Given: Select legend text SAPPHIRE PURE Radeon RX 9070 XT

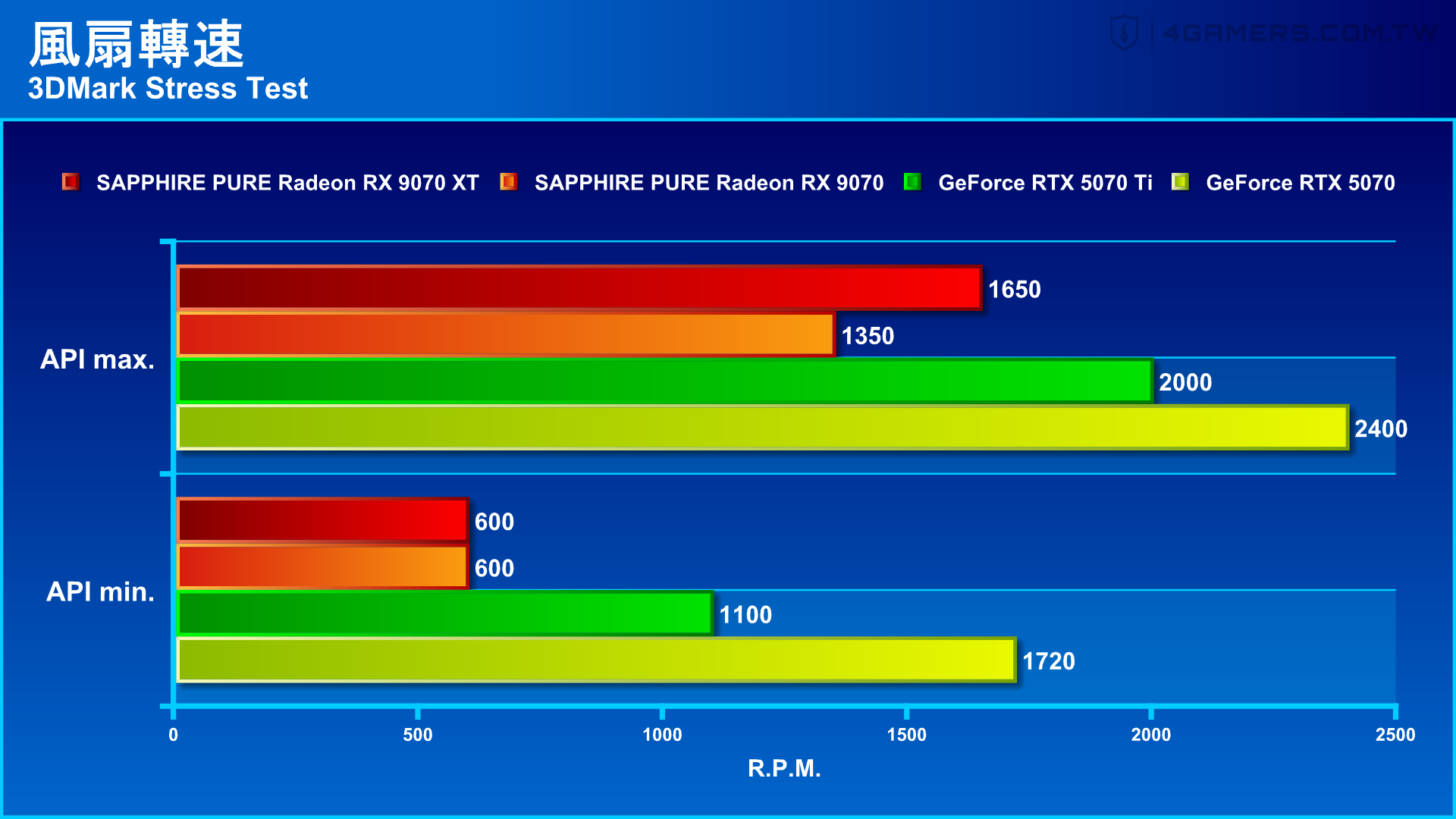Looking at the screenshot, I should (287, 183).
